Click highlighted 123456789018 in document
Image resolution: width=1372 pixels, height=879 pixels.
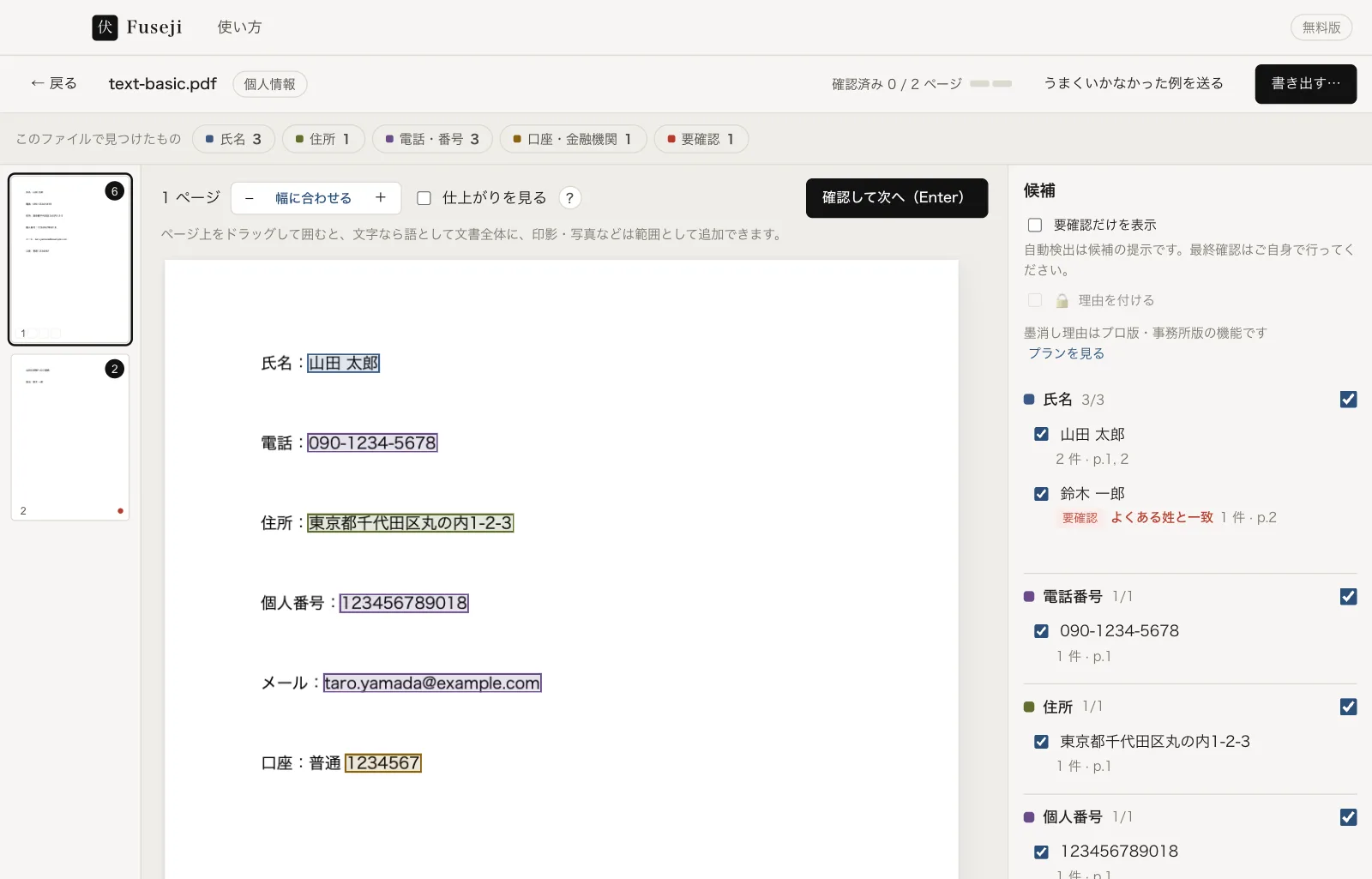[x=404, y=603]
